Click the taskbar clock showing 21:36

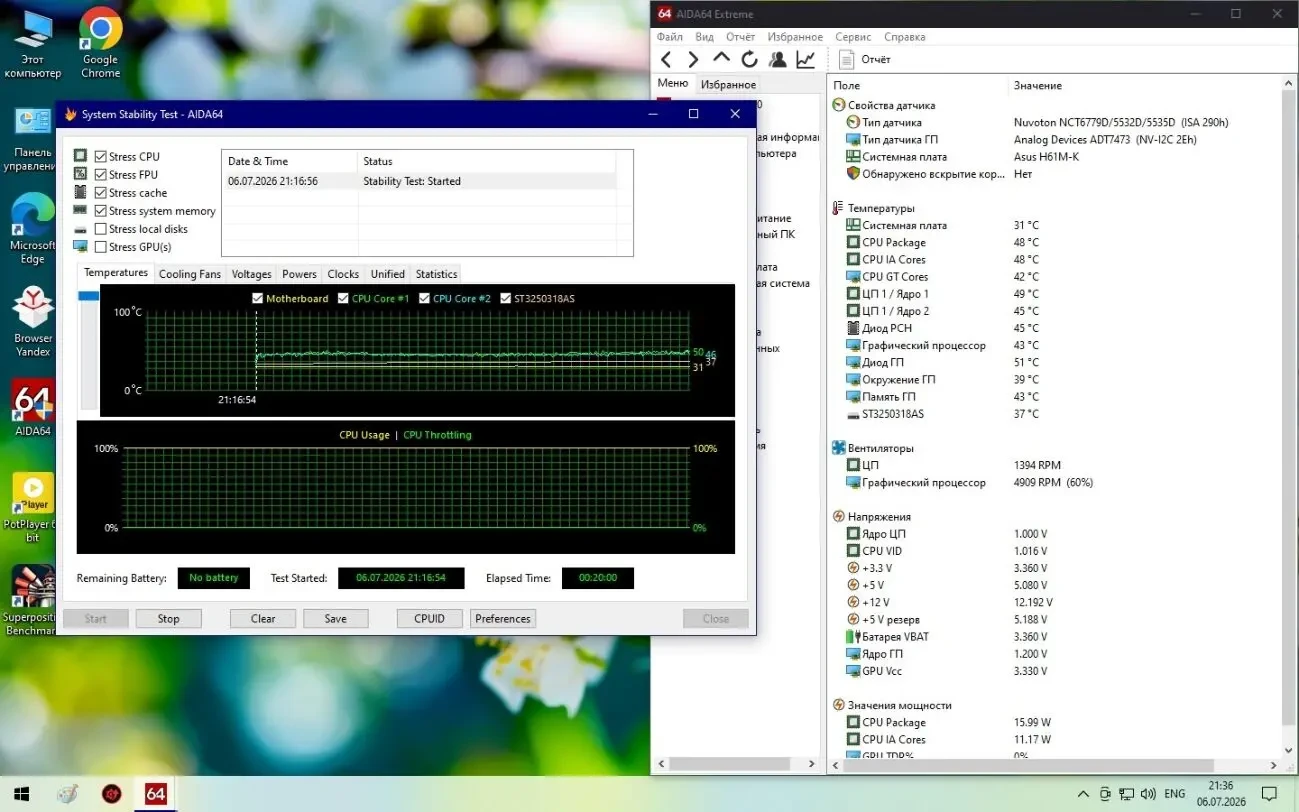(1220, 794)
